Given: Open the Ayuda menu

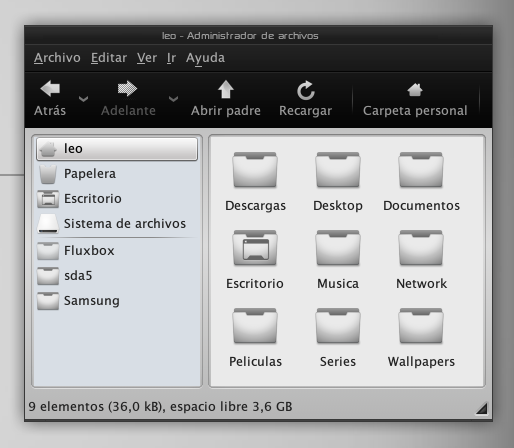Looking at the screenshot, I should [x=205, y=58].
